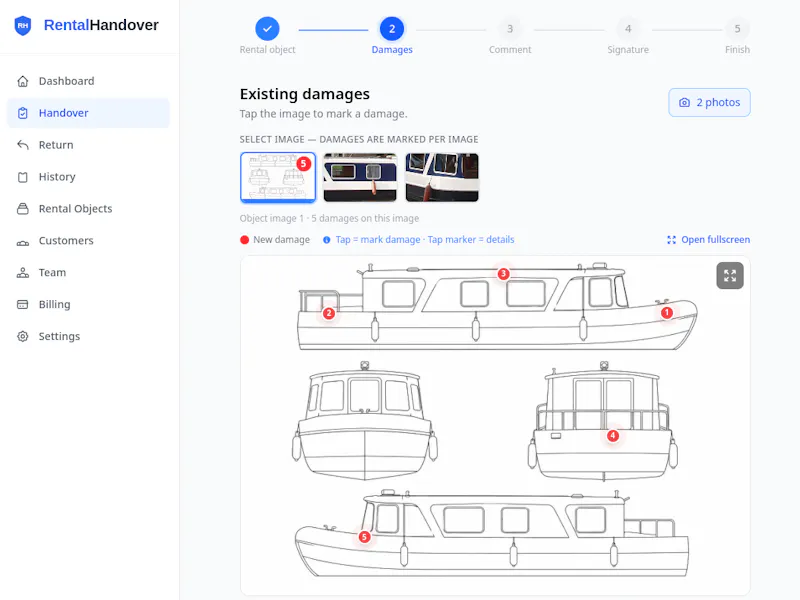Select the second boat window photo thumbnail
The image size is (800, 600).
click(360, 178)
